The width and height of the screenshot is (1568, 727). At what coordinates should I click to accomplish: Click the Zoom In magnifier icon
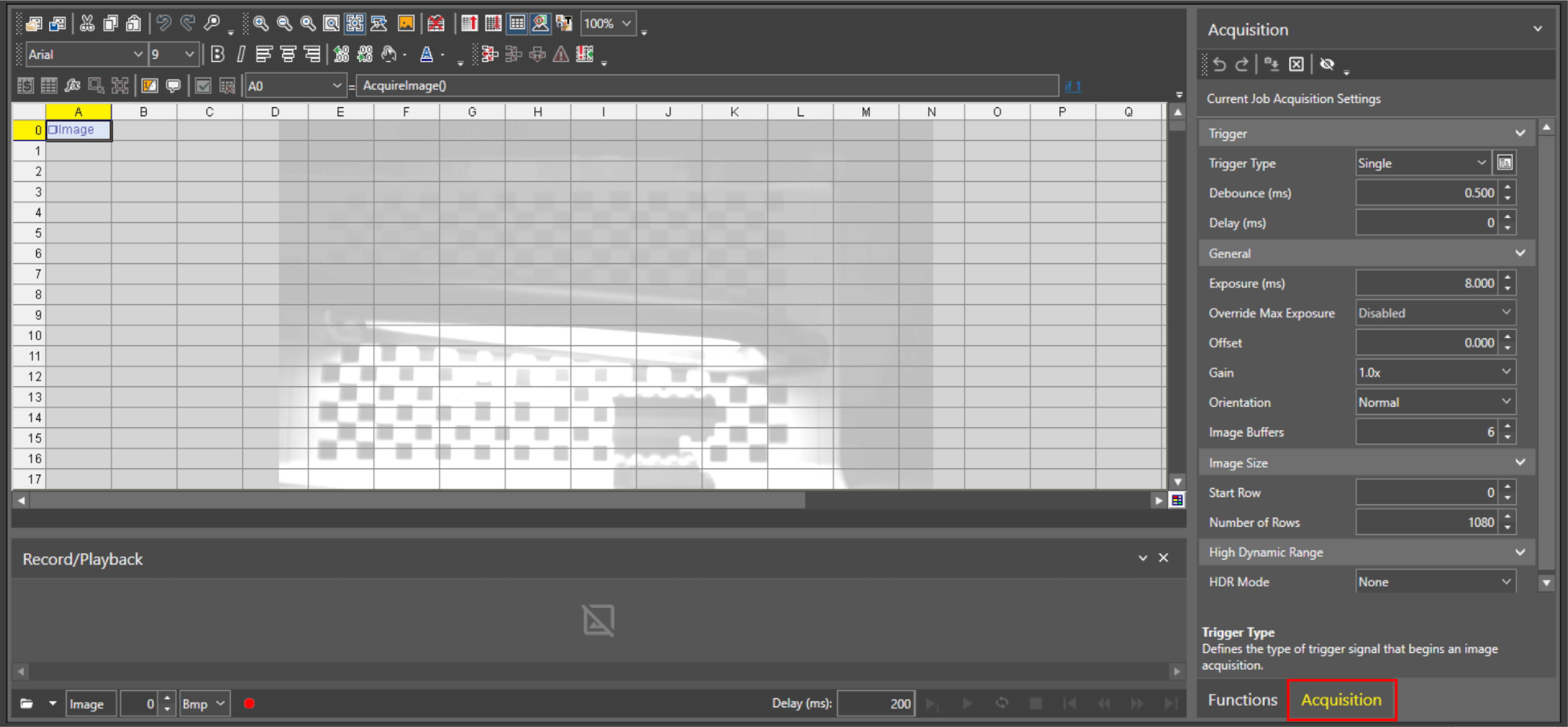click(x=261, y=23)
